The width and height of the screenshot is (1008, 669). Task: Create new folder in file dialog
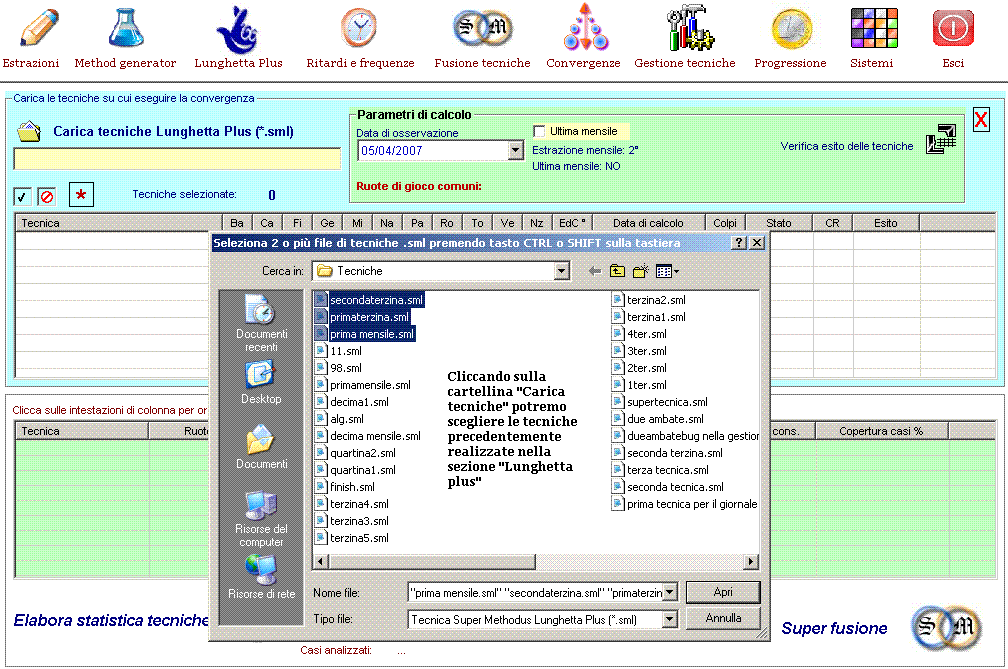click(x=640, y=271)
